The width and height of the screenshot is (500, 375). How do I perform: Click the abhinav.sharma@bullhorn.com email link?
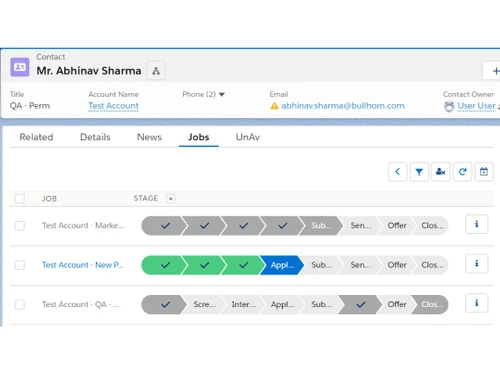tap(343, 106)
